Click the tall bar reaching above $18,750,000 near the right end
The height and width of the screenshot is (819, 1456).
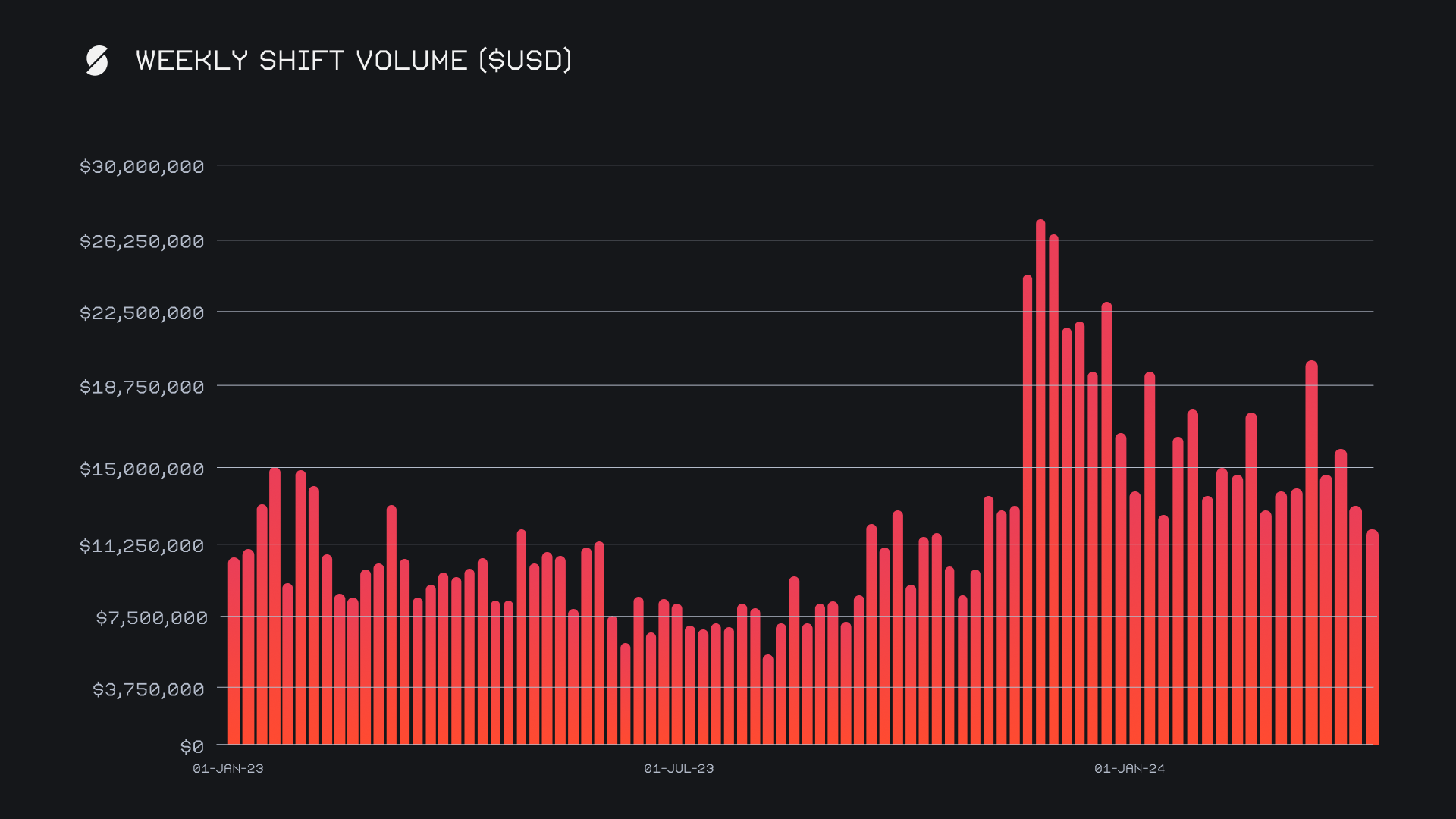tap(1311, 554)
